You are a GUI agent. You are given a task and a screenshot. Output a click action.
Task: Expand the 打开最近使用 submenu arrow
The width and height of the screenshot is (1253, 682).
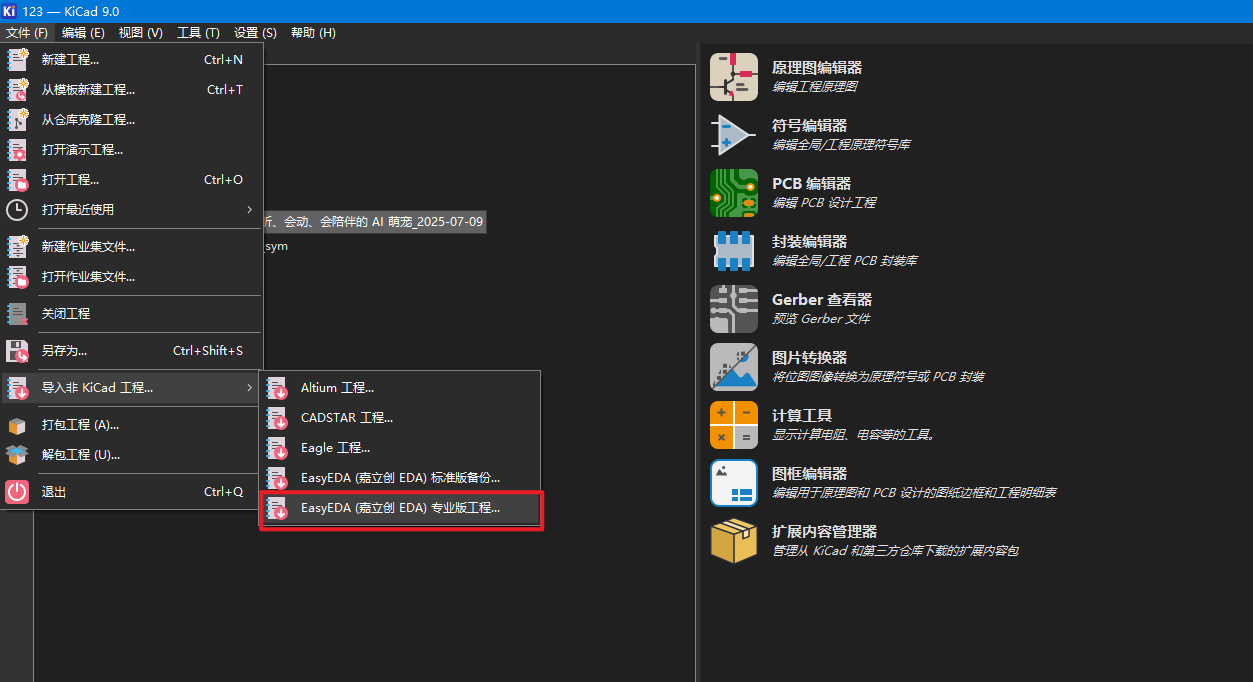(250, 210)
